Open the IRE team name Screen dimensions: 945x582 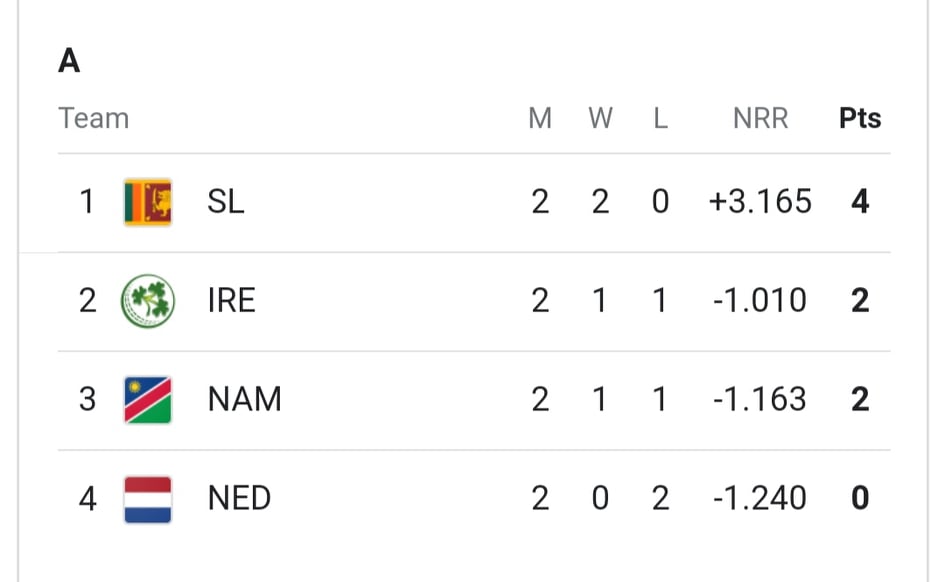(x=231, y=301)
